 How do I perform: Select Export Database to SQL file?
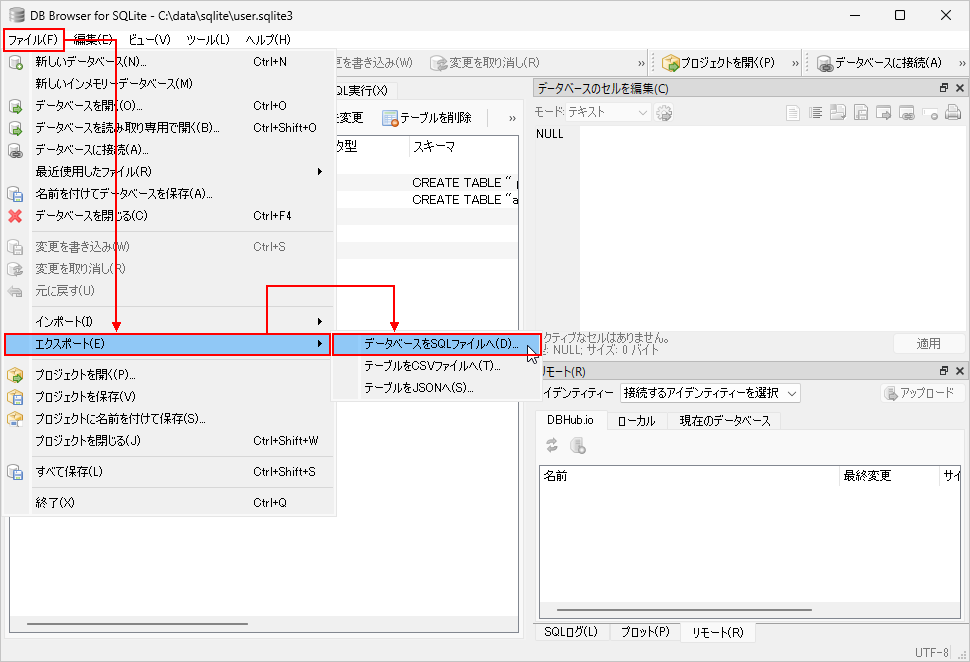pyautogui.click(x=440, y=344)
